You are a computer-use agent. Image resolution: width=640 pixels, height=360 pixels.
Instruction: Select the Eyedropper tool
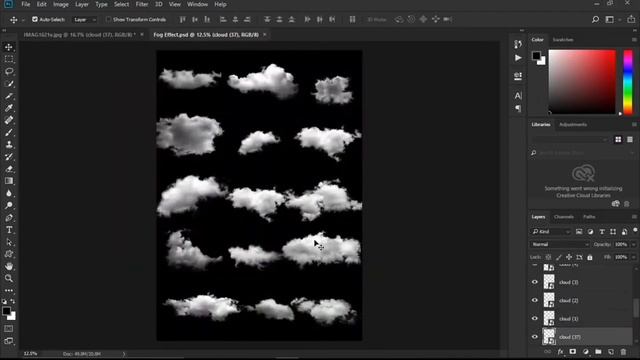(x=9, y=108)
